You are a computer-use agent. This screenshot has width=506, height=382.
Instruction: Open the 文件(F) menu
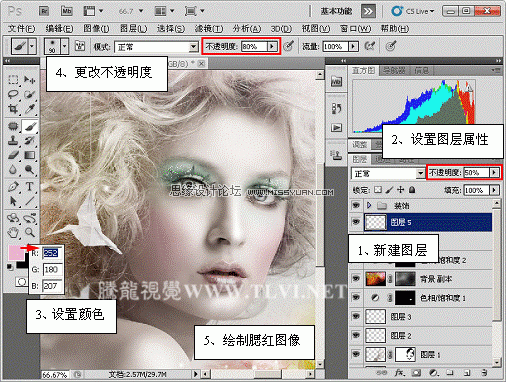(x=21, y=29)
